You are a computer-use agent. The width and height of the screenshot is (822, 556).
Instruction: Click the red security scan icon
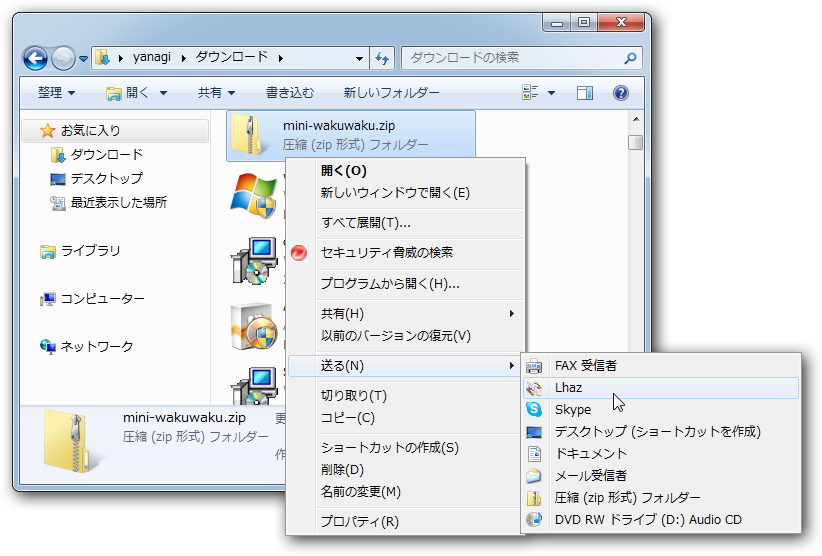coord(299,253)
